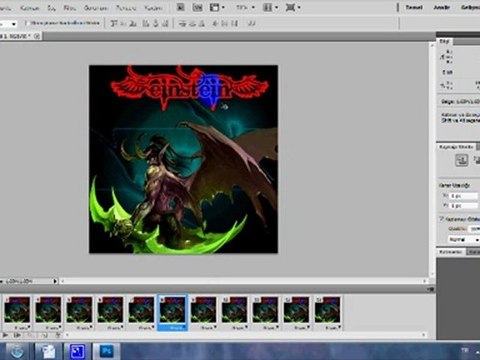Screen dimensions: 480x360
Task: Open the zoom level dropdown in application bar
Action: click(x=253, y=7)
